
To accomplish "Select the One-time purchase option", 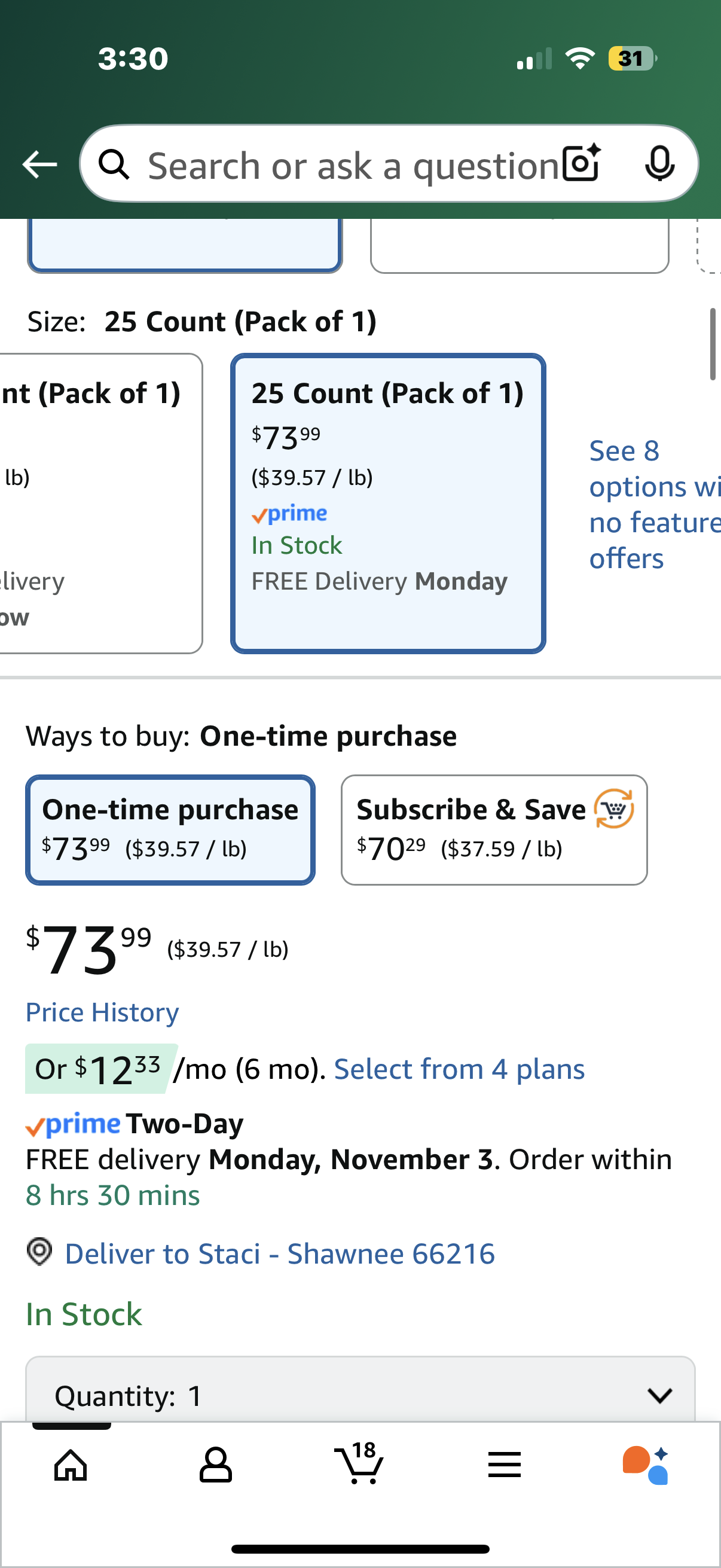I will (x=170, y=829).
